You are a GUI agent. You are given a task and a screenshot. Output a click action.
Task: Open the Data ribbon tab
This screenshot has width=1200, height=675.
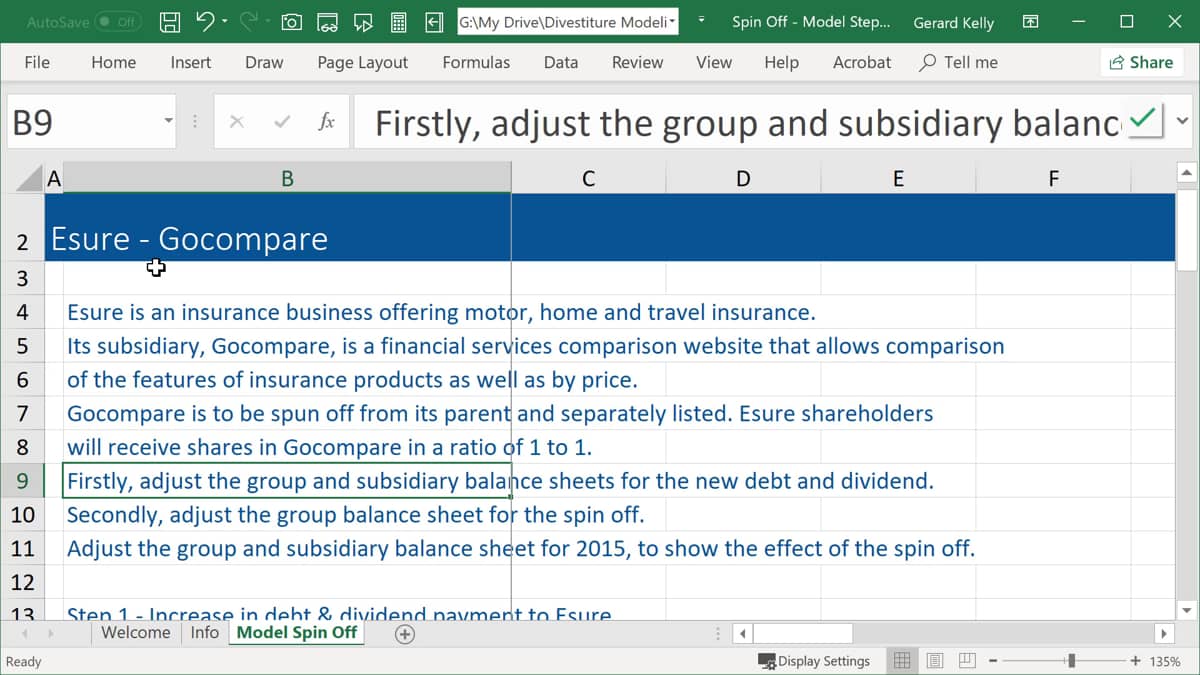click(x=561, y=62)
